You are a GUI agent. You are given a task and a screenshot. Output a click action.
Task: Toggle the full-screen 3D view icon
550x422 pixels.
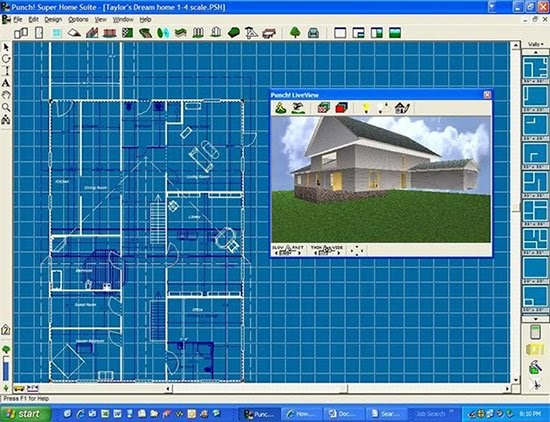click(x=395, y=33)
